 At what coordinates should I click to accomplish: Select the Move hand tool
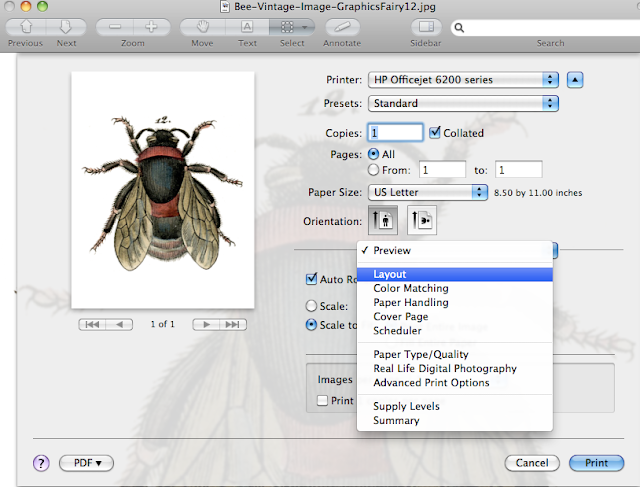pos(201,27)
